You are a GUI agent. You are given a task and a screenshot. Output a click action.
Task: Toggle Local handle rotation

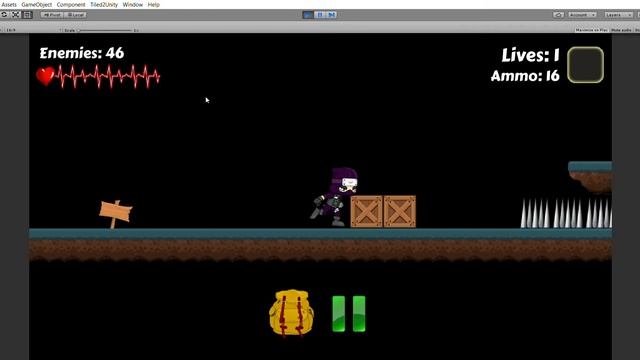pyautogui.click(x=75, y=15)
